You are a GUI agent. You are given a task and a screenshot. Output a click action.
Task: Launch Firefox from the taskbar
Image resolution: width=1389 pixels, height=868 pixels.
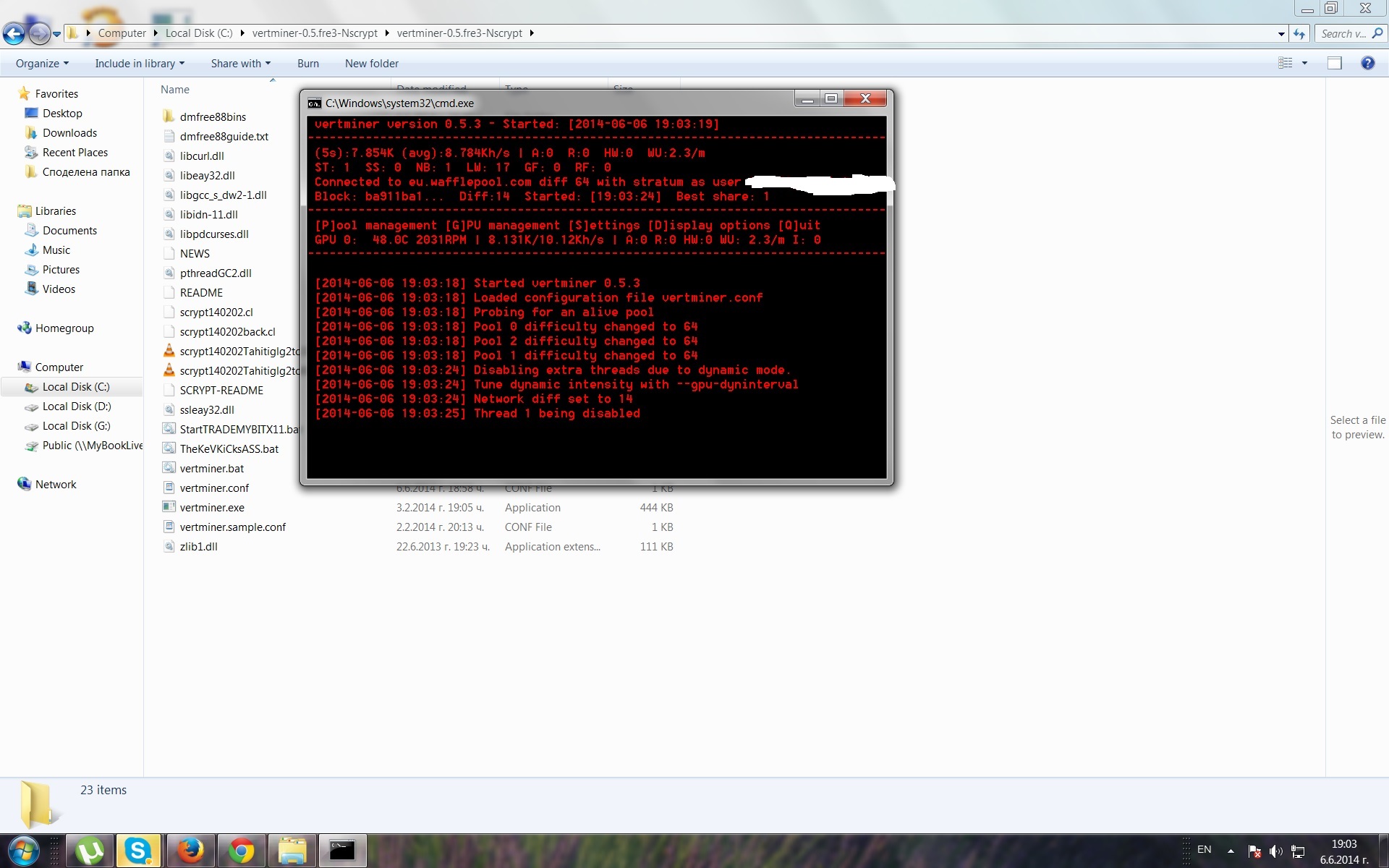coord(190,851)
